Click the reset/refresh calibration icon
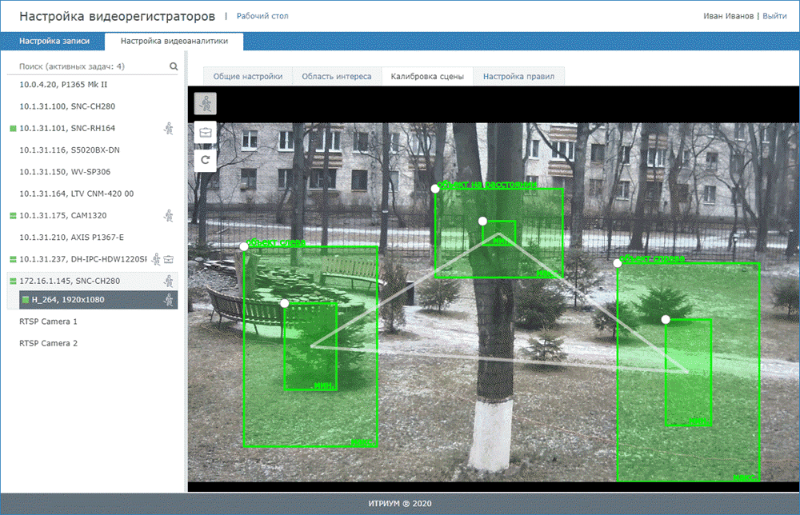This screenshot has width=800, height=515. tap(205, 160)
